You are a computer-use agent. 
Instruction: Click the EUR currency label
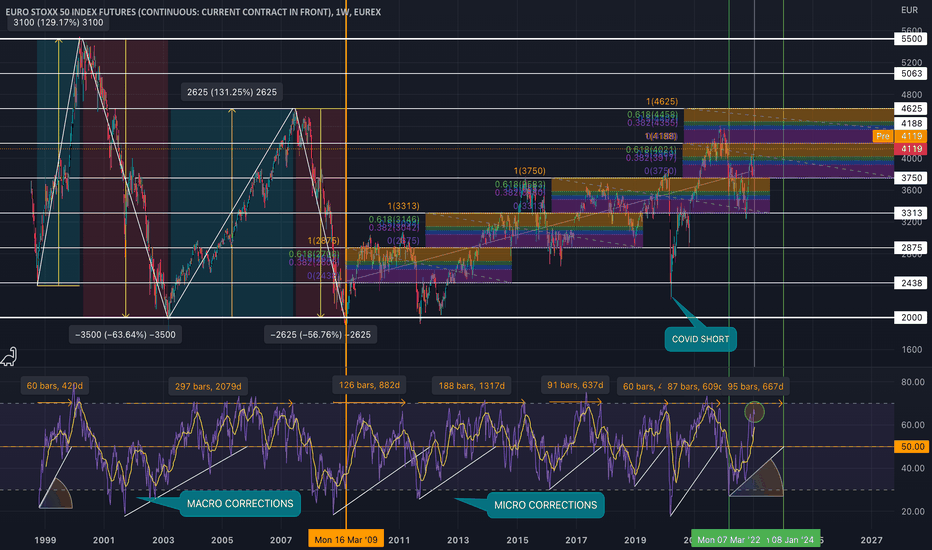tap(909, 10)
